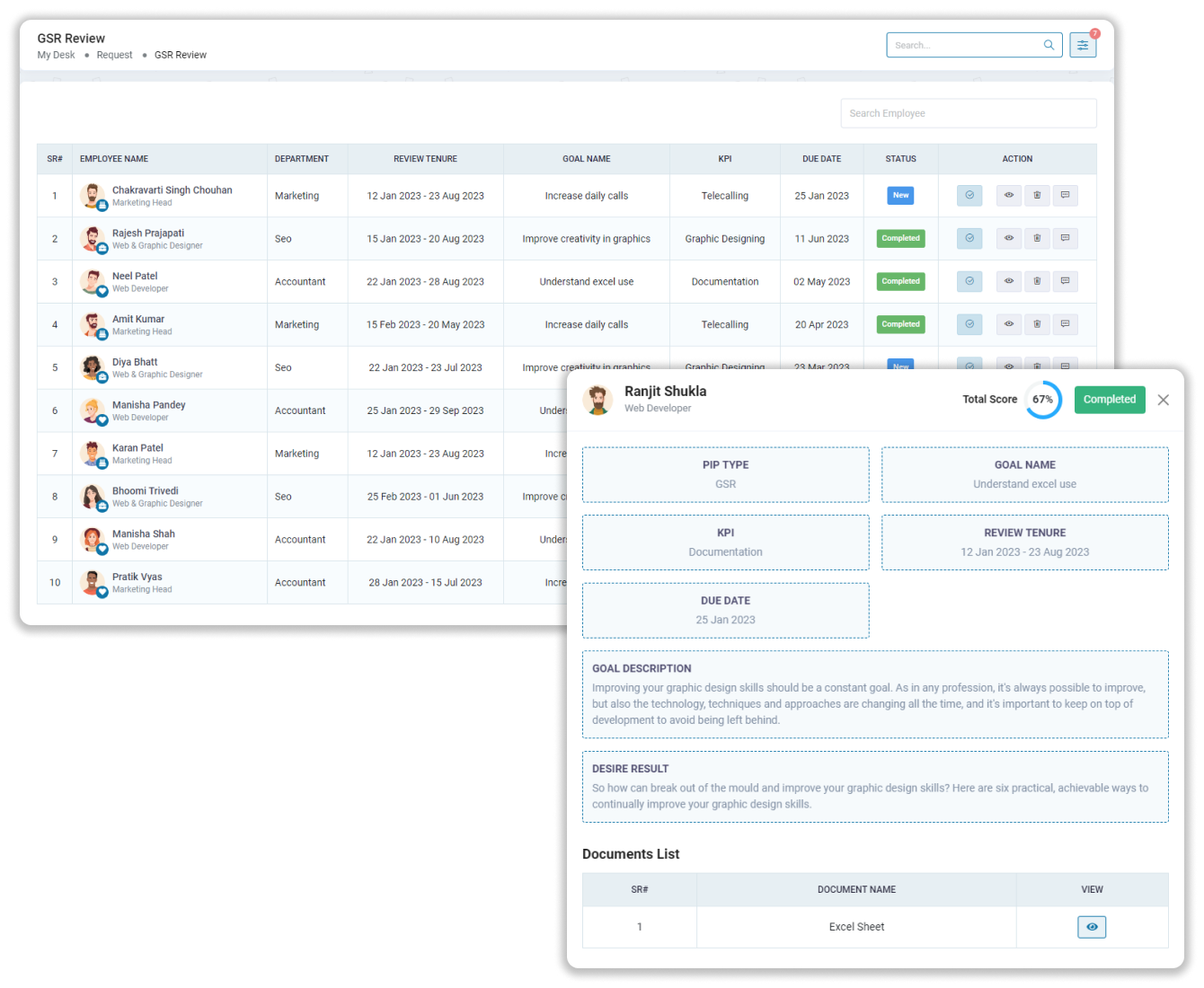Select the search magnifier in the search box
This screenshot has height=988, width=1204.
point(1049,44)
